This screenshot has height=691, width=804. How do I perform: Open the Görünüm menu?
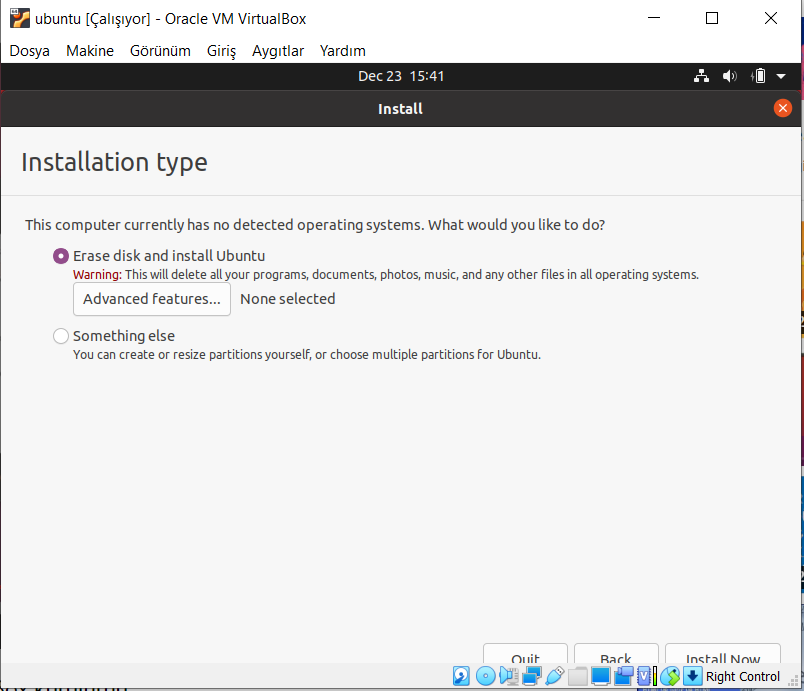(x=160, y=51)
